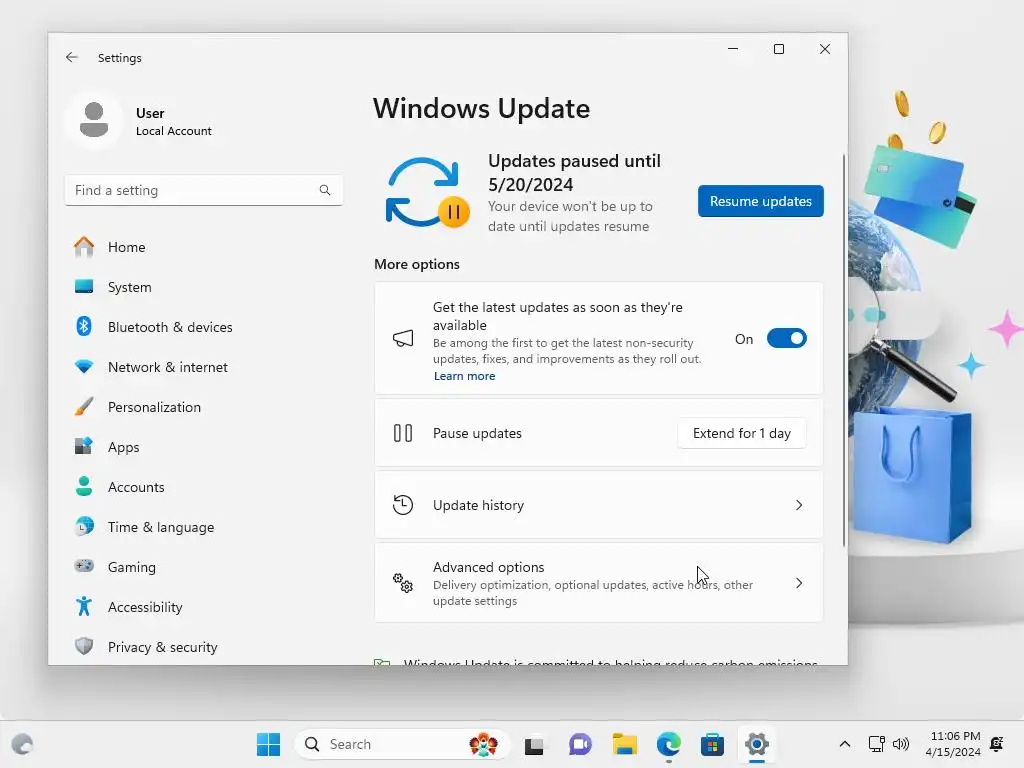The width and height of the screenshot is (1024, 768).
Task: Click the Home house icon
Action: tap(84, 247)
